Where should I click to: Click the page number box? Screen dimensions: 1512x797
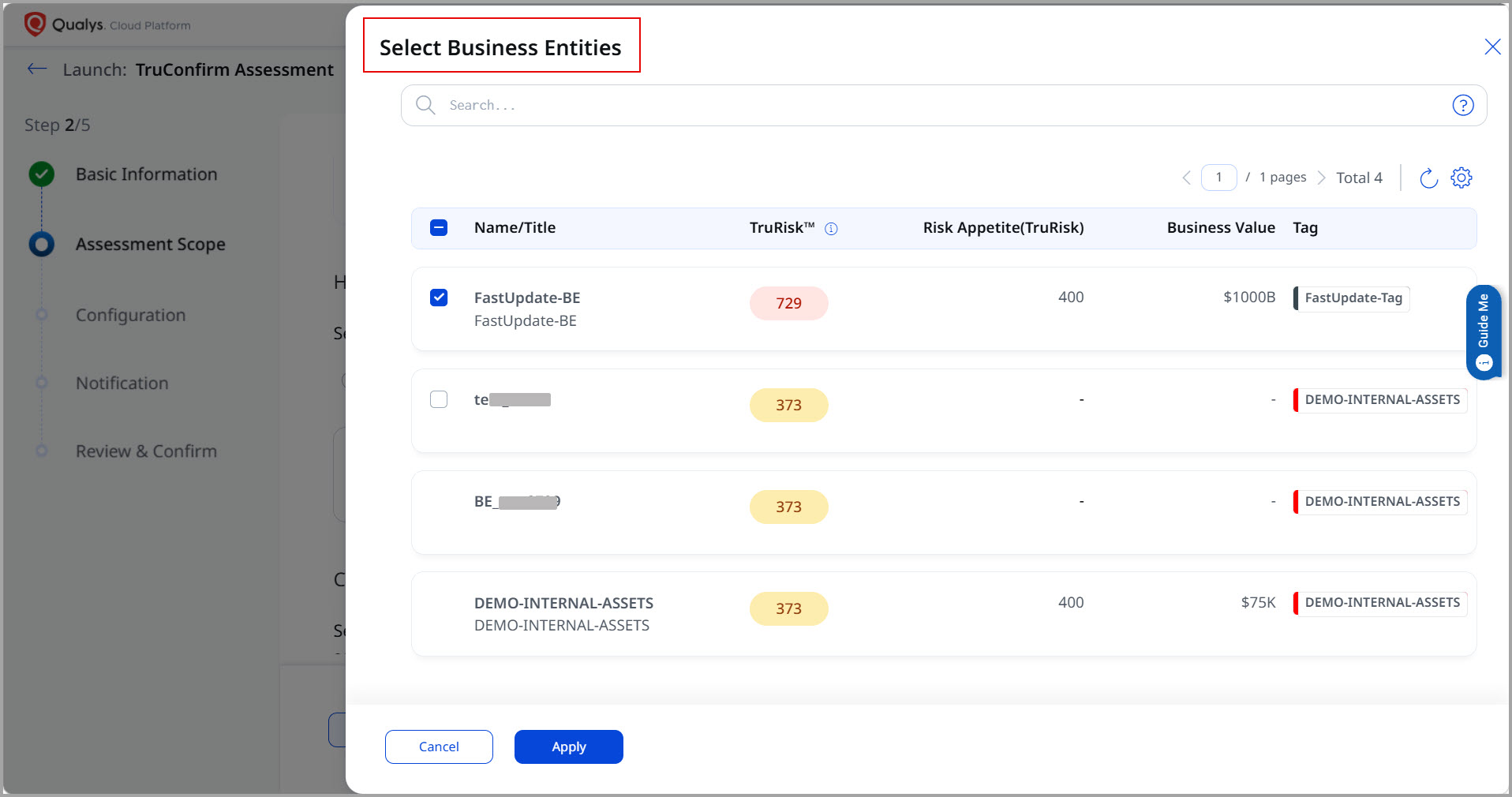(x=1218, y=178)
